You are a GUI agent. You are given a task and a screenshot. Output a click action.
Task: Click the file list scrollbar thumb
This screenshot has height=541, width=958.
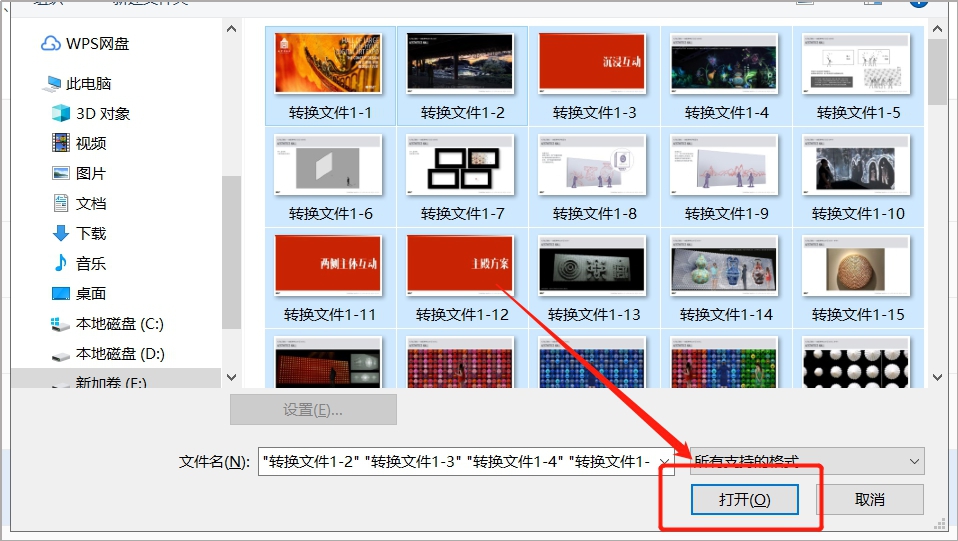click(937, 72)
